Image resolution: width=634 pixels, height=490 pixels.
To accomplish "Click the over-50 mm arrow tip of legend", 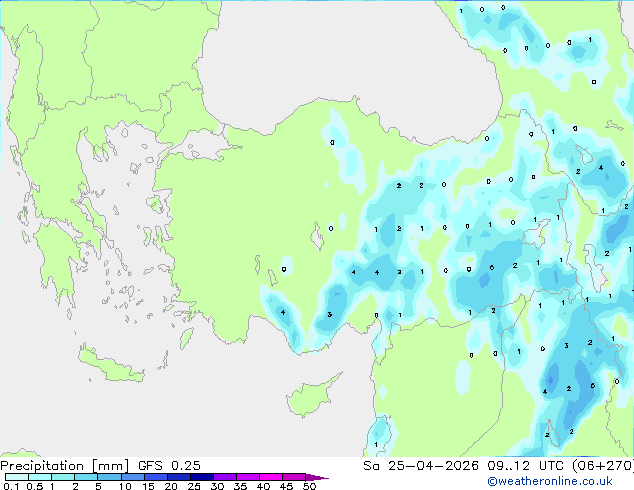I will click(x=317, y=477).
